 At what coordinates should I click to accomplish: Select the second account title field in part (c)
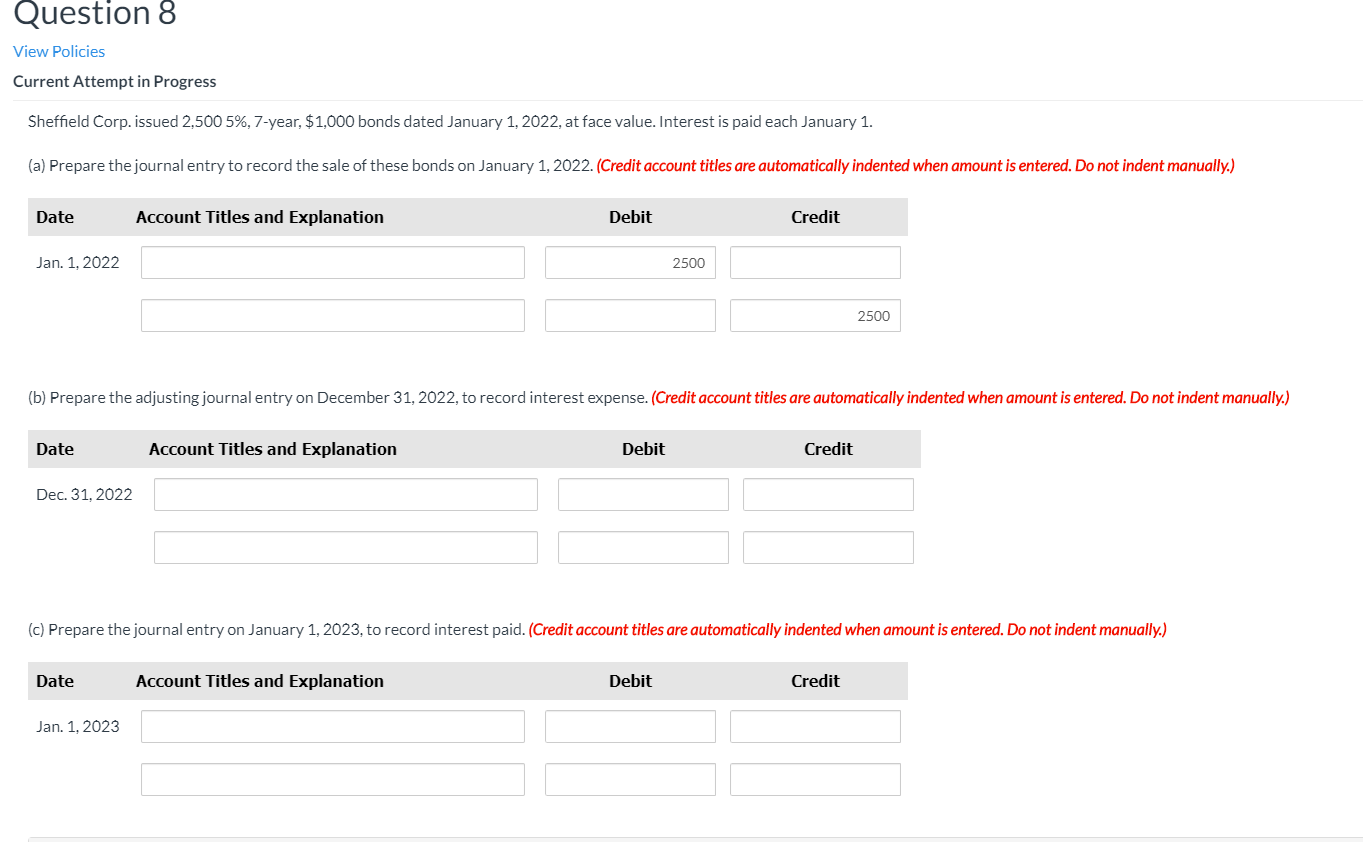tap(332, 779)
